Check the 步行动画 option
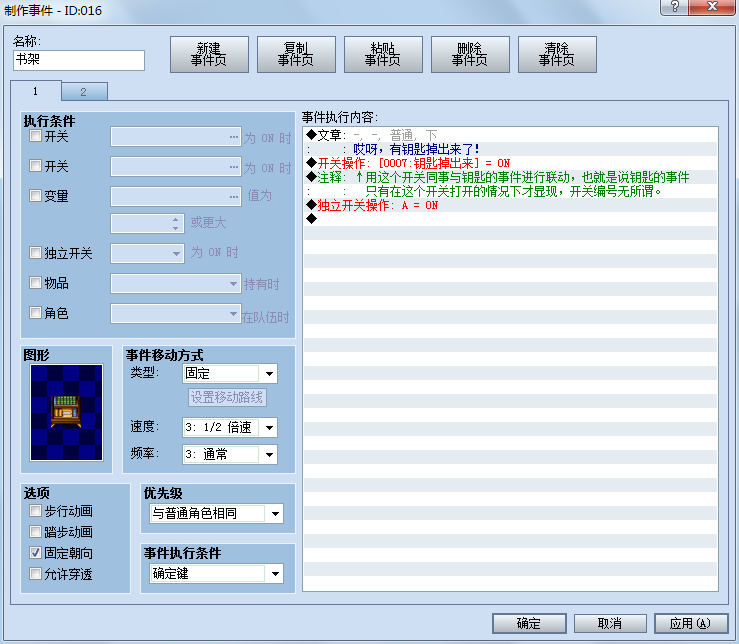Image resolution: width=739 pixels, height=644 pixels. point(35,511)
